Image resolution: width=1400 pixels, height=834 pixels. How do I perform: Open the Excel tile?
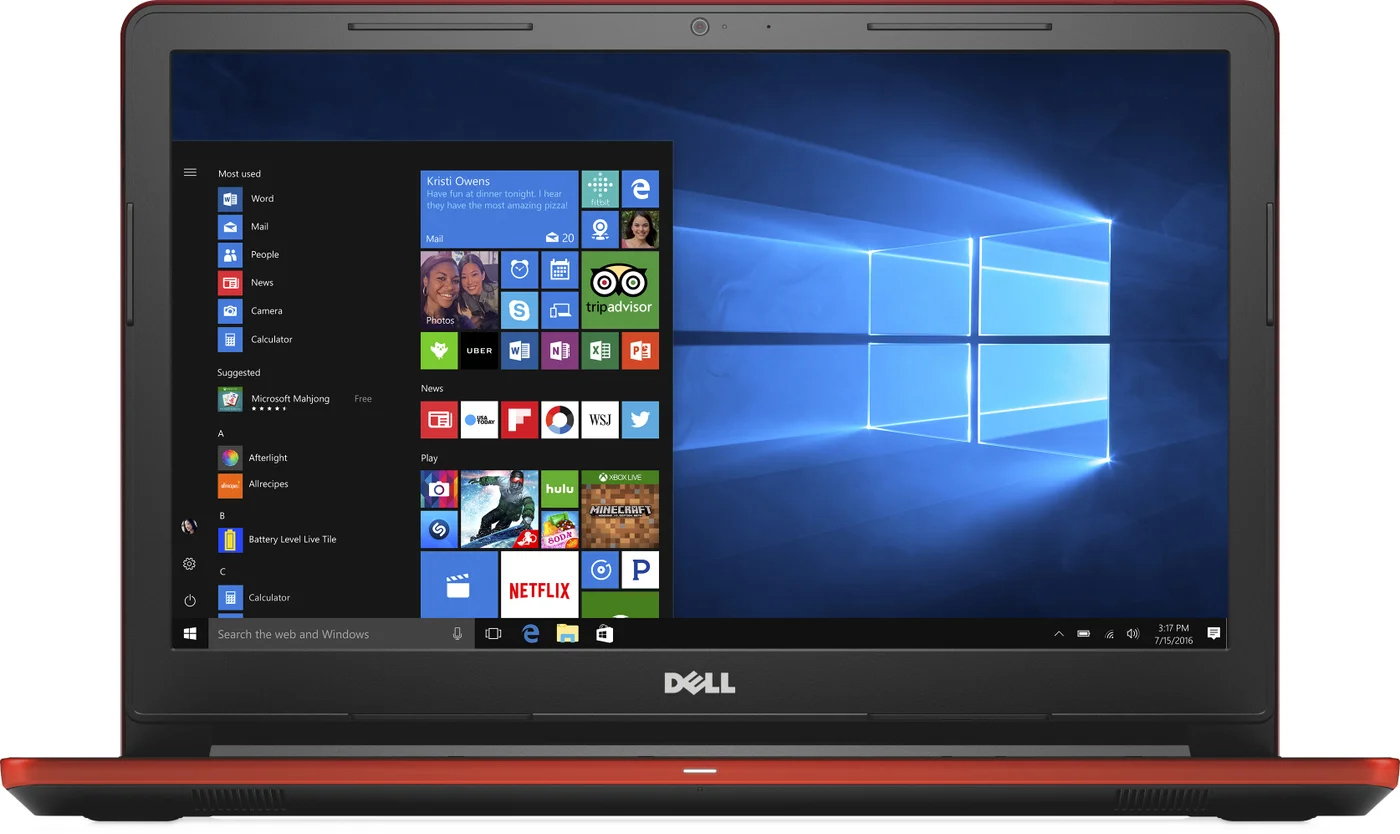tap(600, 350)
